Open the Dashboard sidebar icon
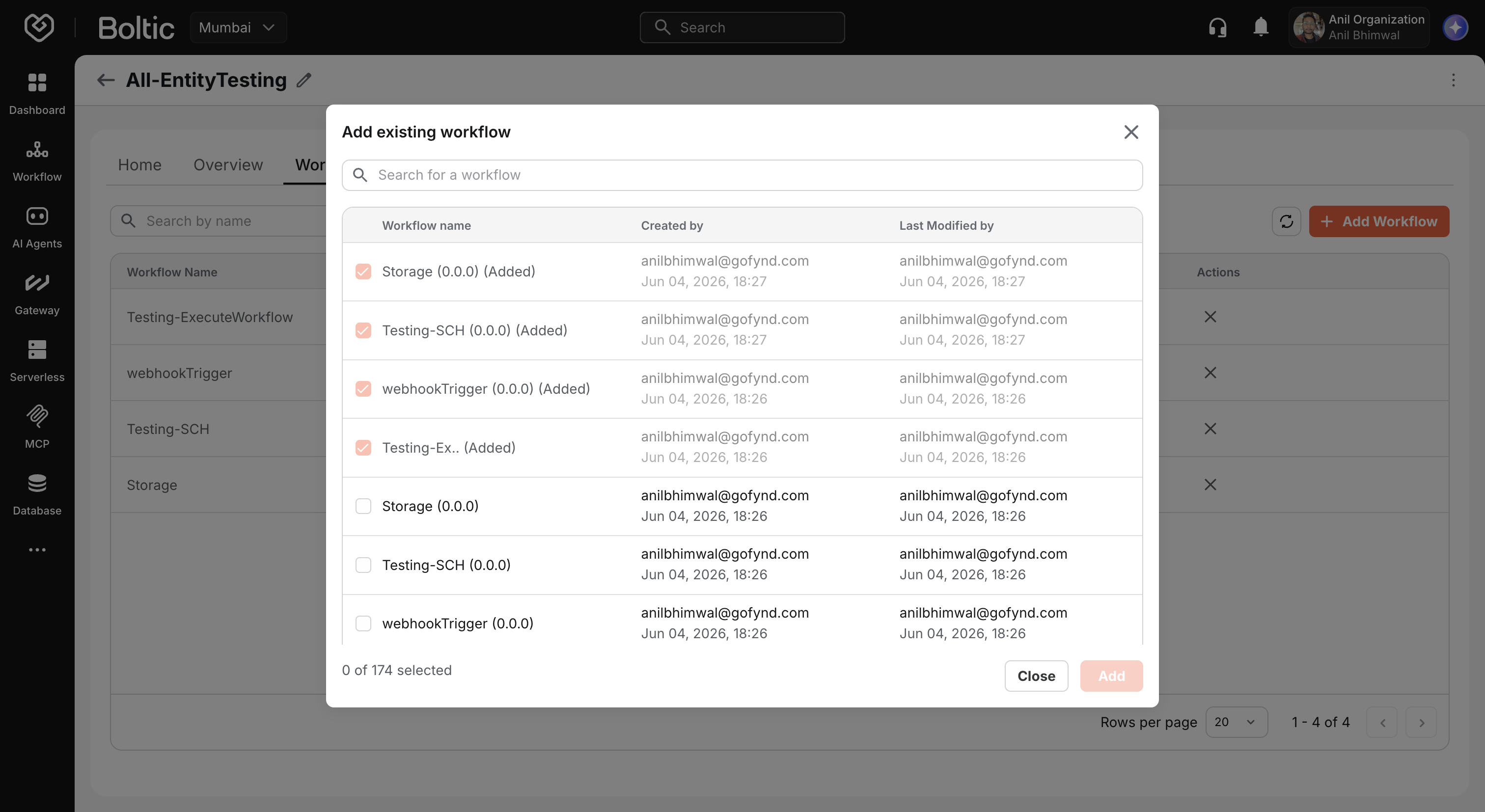 37,93
